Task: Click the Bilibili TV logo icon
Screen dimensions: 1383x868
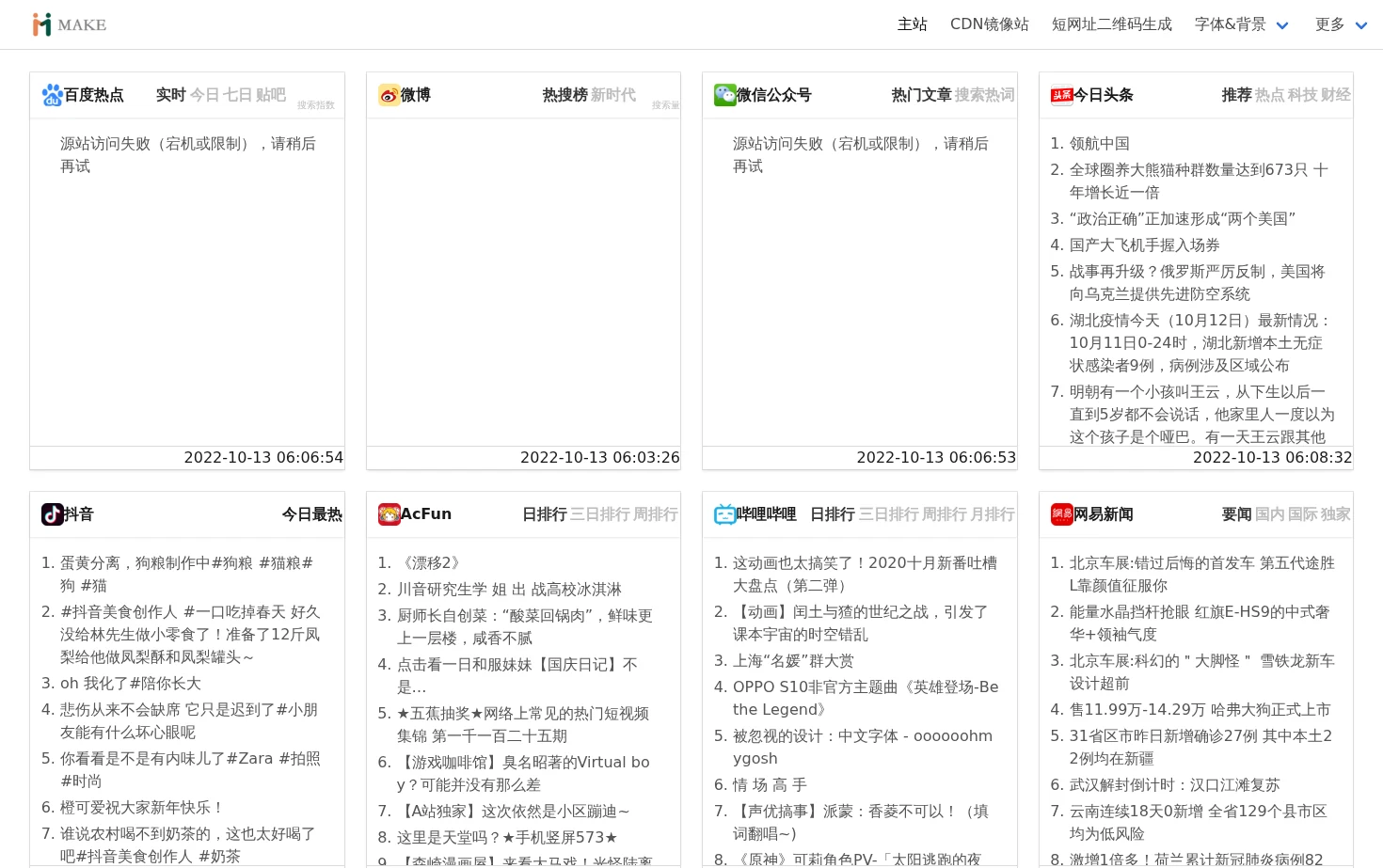Action: click(725, 514)
